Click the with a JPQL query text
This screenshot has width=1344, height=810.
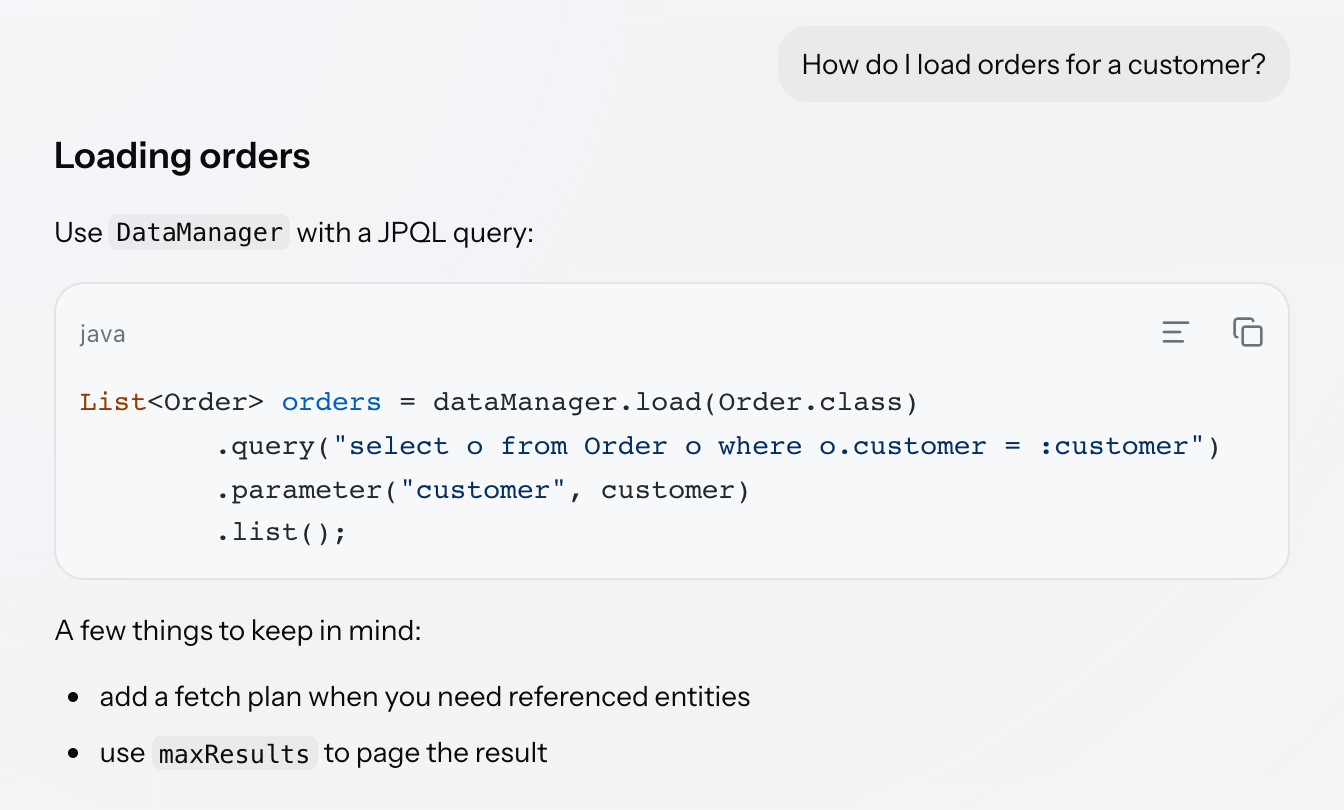416,233
